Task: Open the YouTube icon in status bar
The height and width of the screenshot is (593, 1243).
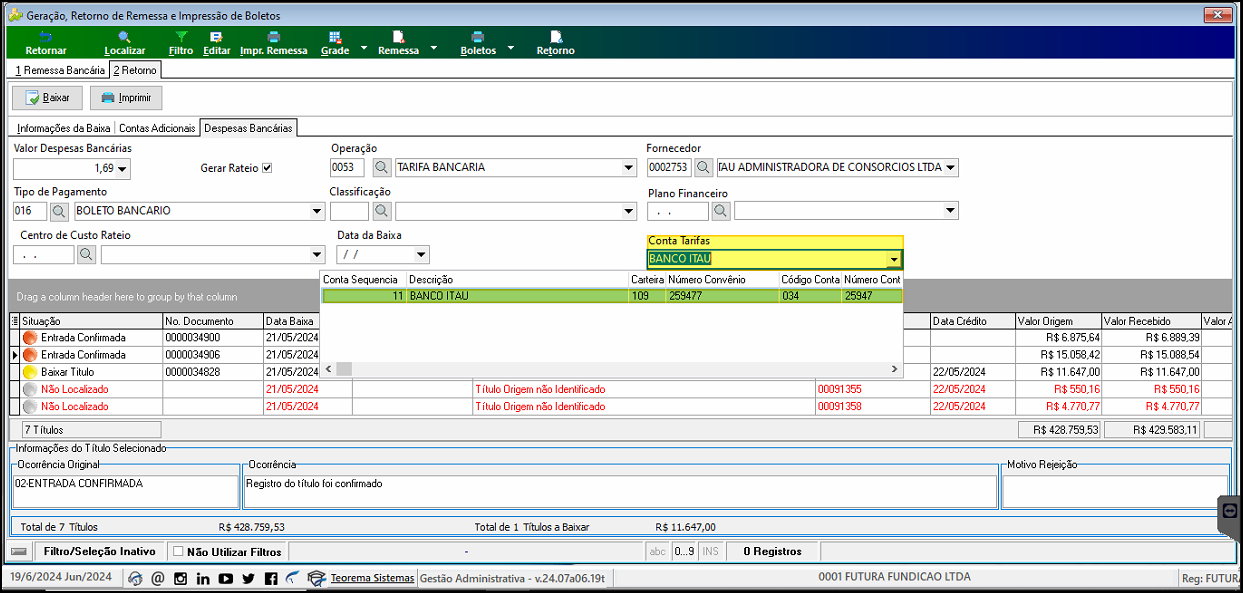Action: click(226, 578)
